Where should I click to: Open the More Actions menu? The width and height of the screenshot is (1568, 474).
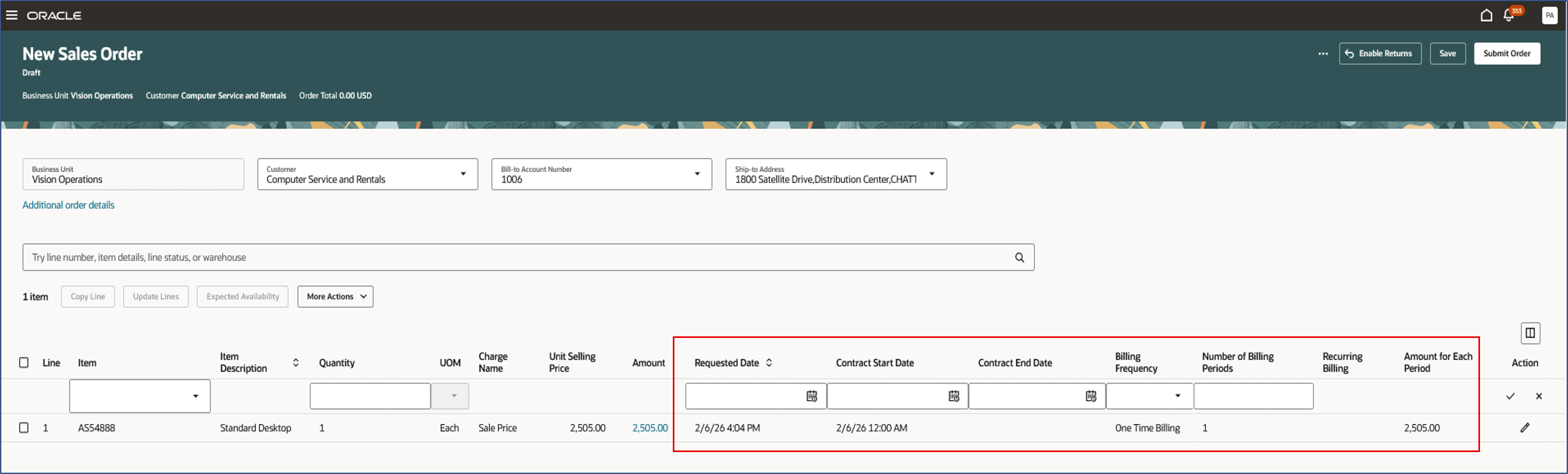tap(335, 297)
